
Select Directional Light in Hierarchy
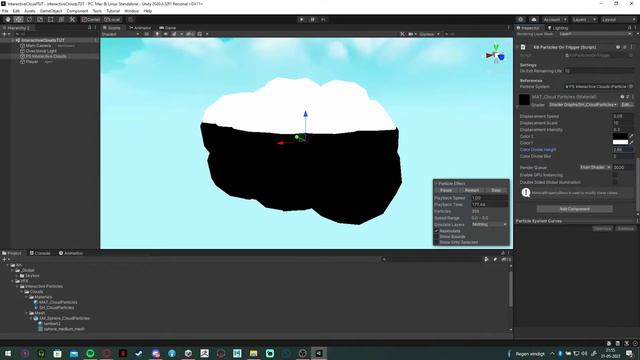tap(40, 51)
